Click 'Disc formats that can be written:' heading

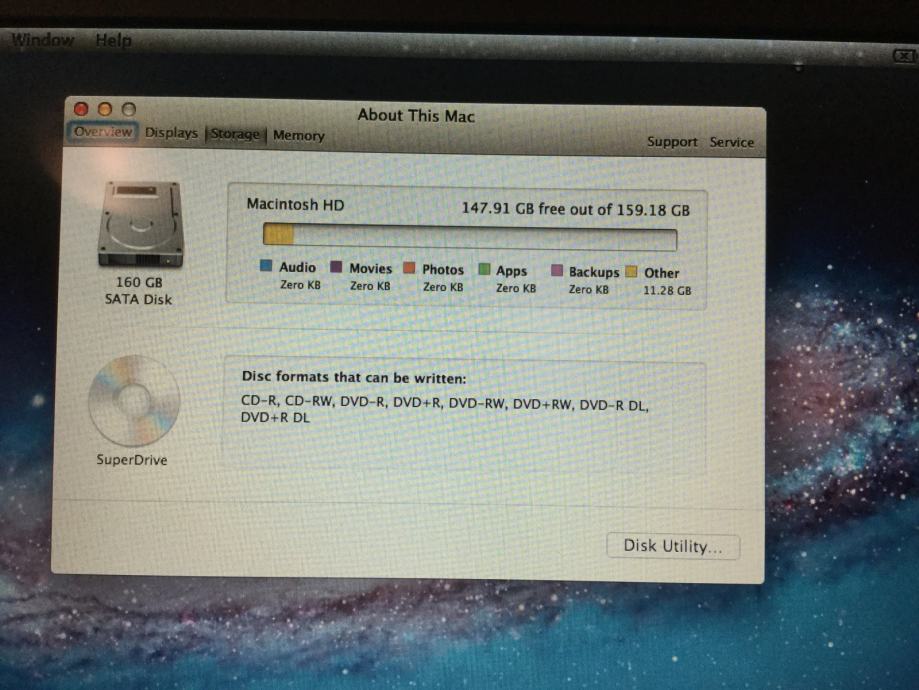[354, 377]
